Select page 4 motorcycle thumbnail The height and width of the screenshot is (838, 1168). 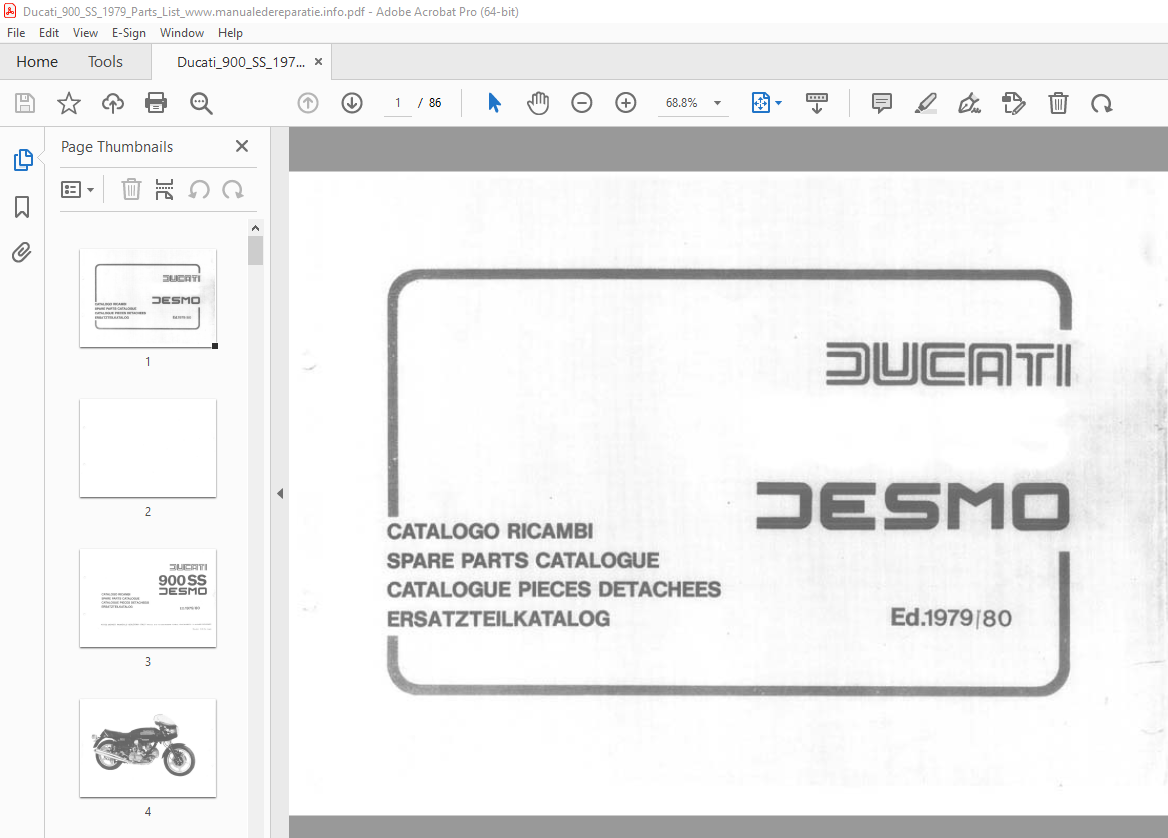point(148,748)
